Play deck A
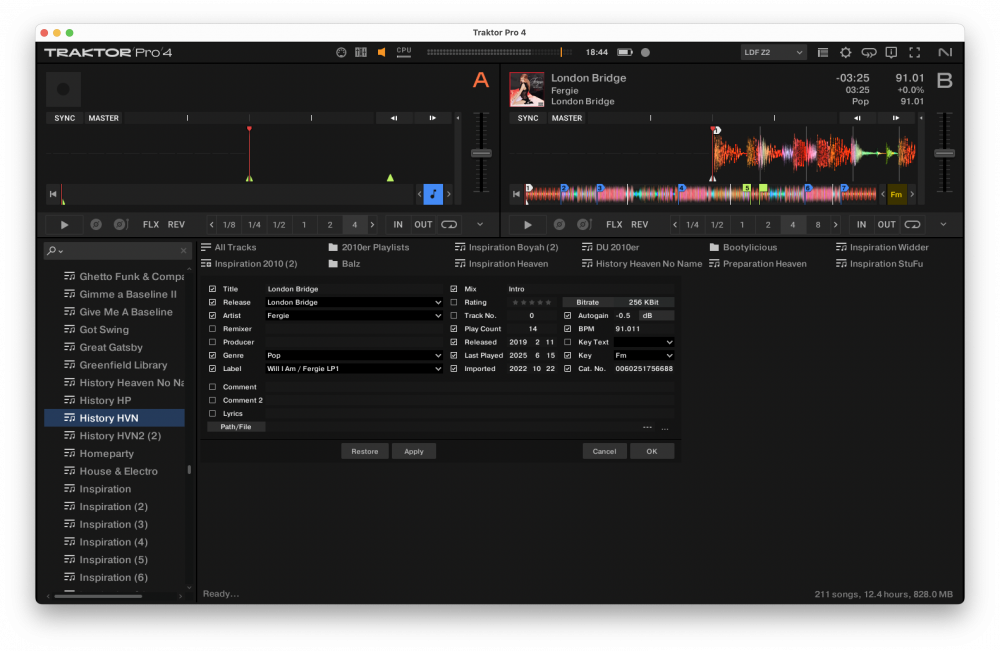Image resolution: width=1000 pixels, height=651 pixels. pos(64,224)
